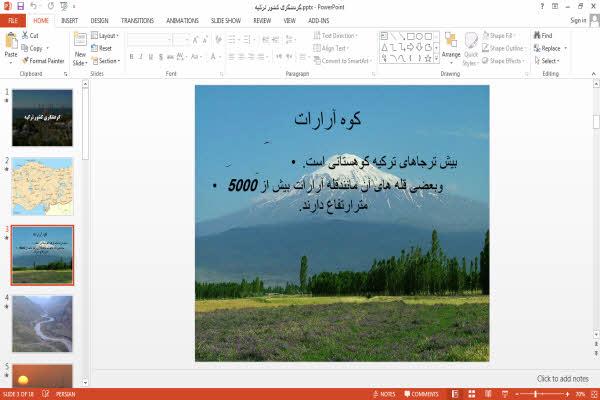The width and height of the screenshot is (600, 400).
Task: Toggle Numbering list button
Action: 248,39
